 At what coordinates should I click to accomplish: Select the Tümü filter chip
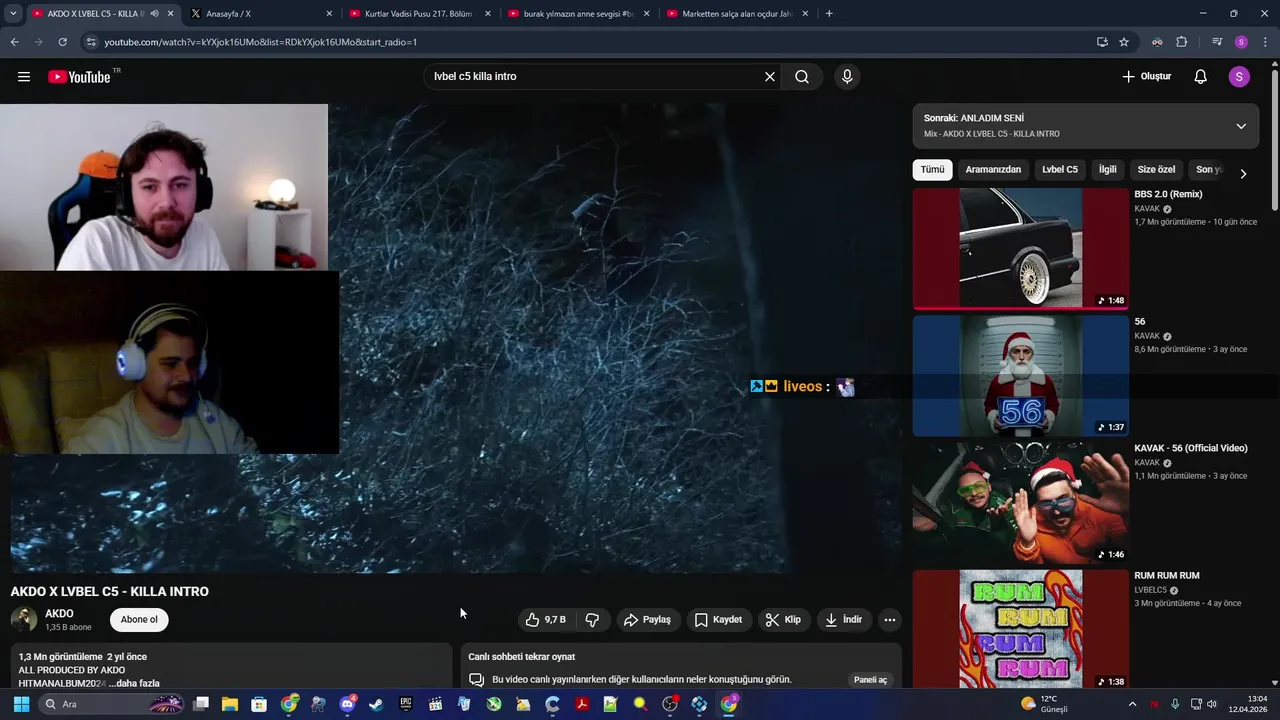coord(932,170)
